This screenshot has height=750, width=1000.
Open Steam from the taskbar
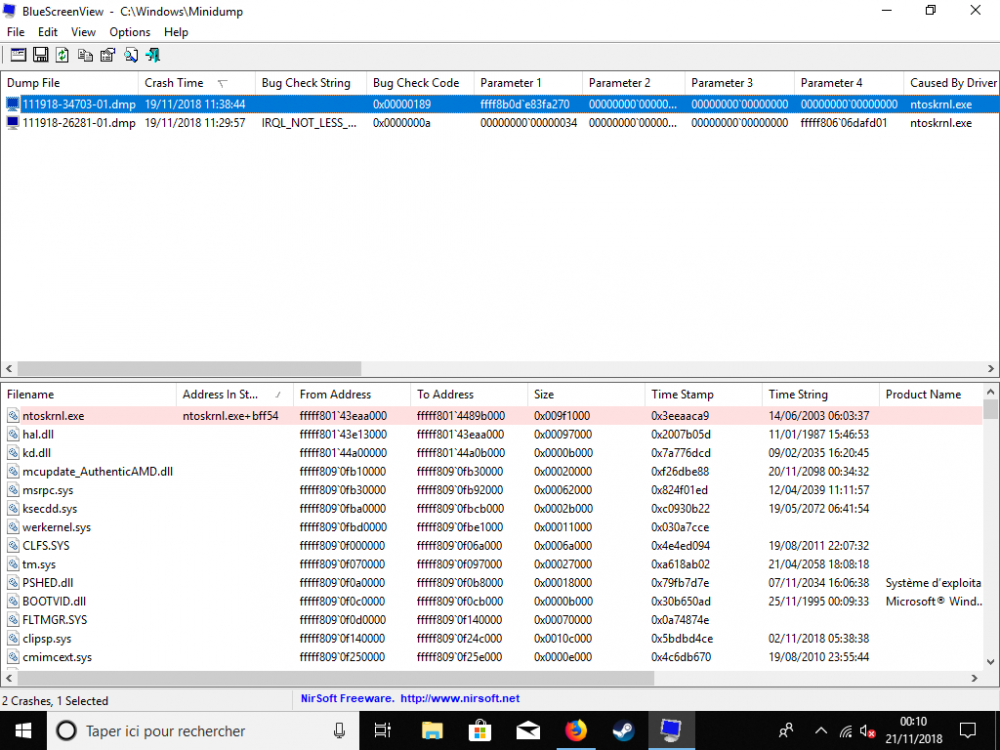point(622,730)
